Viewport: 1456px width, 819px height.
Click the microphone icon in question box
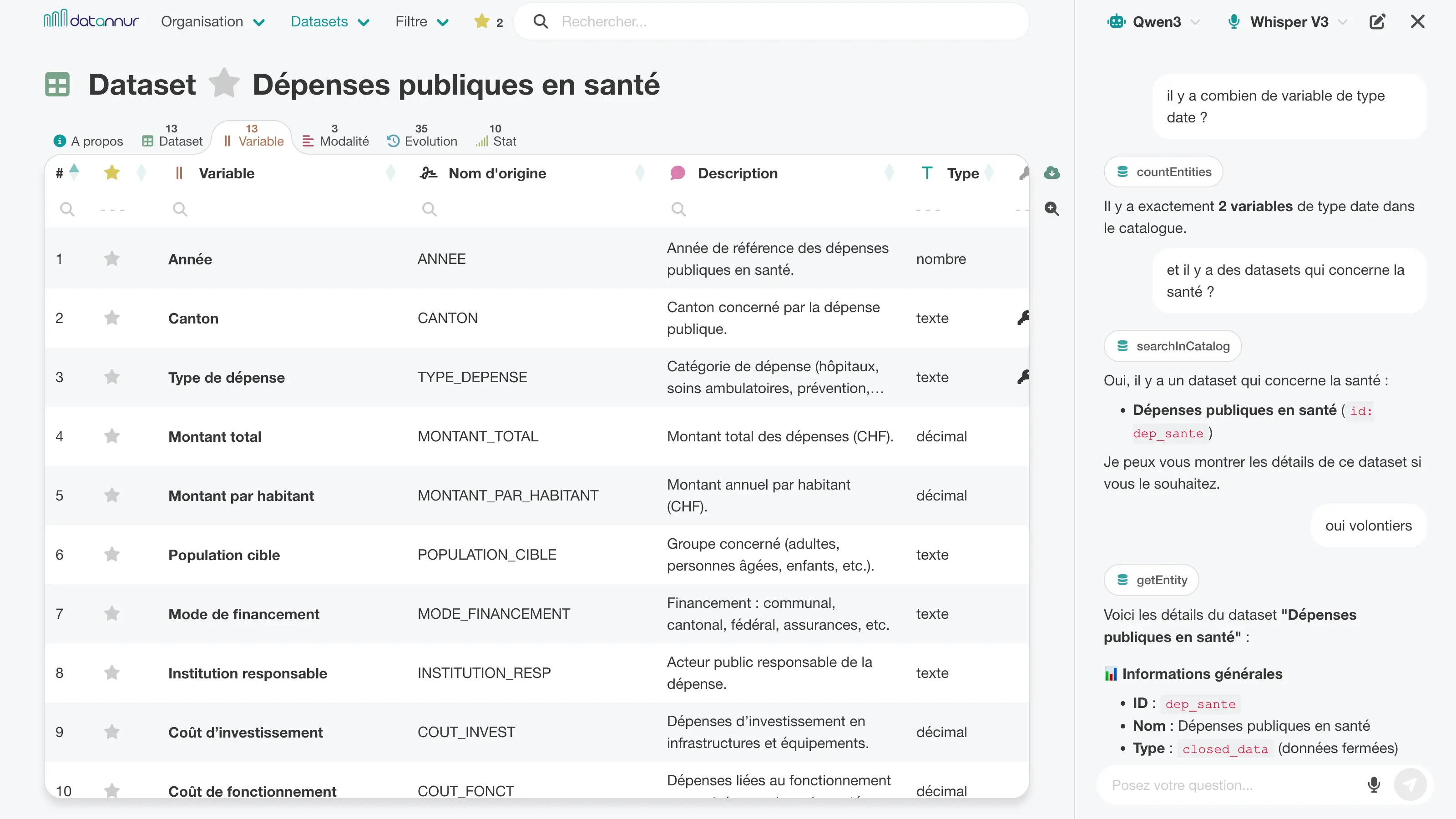[1374, 784]
